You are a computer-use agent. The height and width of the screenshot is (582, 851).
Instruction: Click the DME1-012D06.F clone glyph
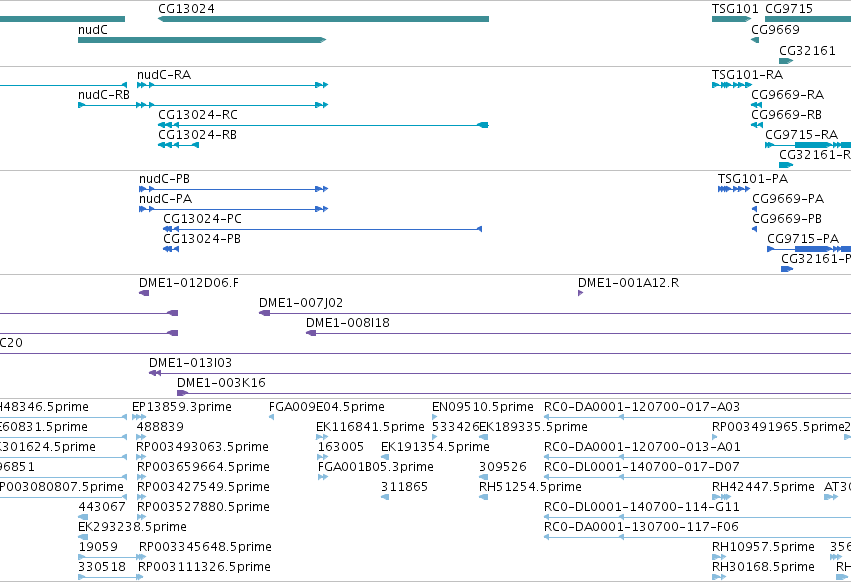(x=144, y=293)
